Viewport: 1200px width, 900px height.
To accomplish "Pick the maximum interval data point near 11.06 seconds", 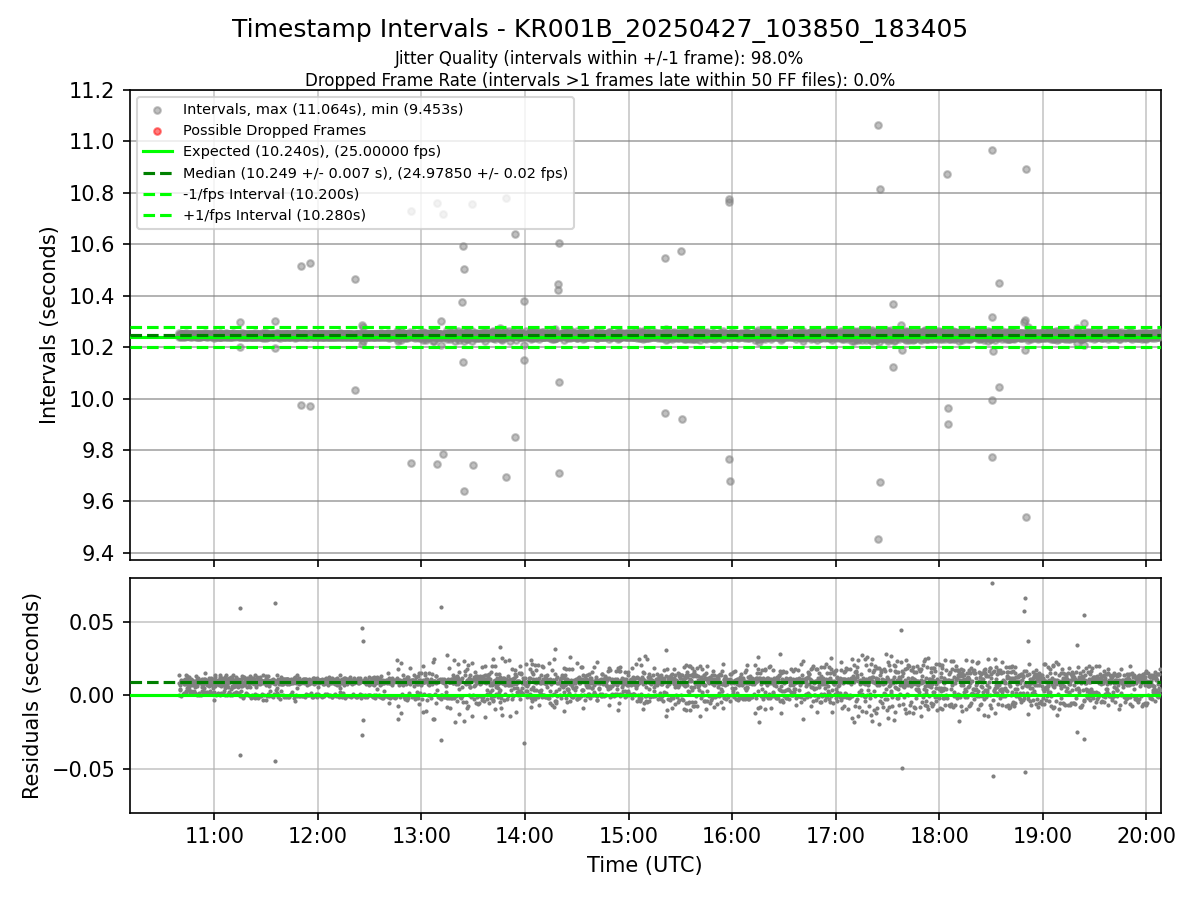I will [x=878, y=125].
